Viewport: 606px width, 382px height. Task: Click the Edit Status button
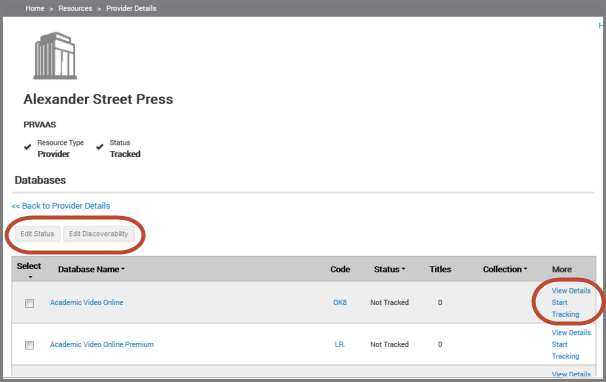[x=37, y=234]
